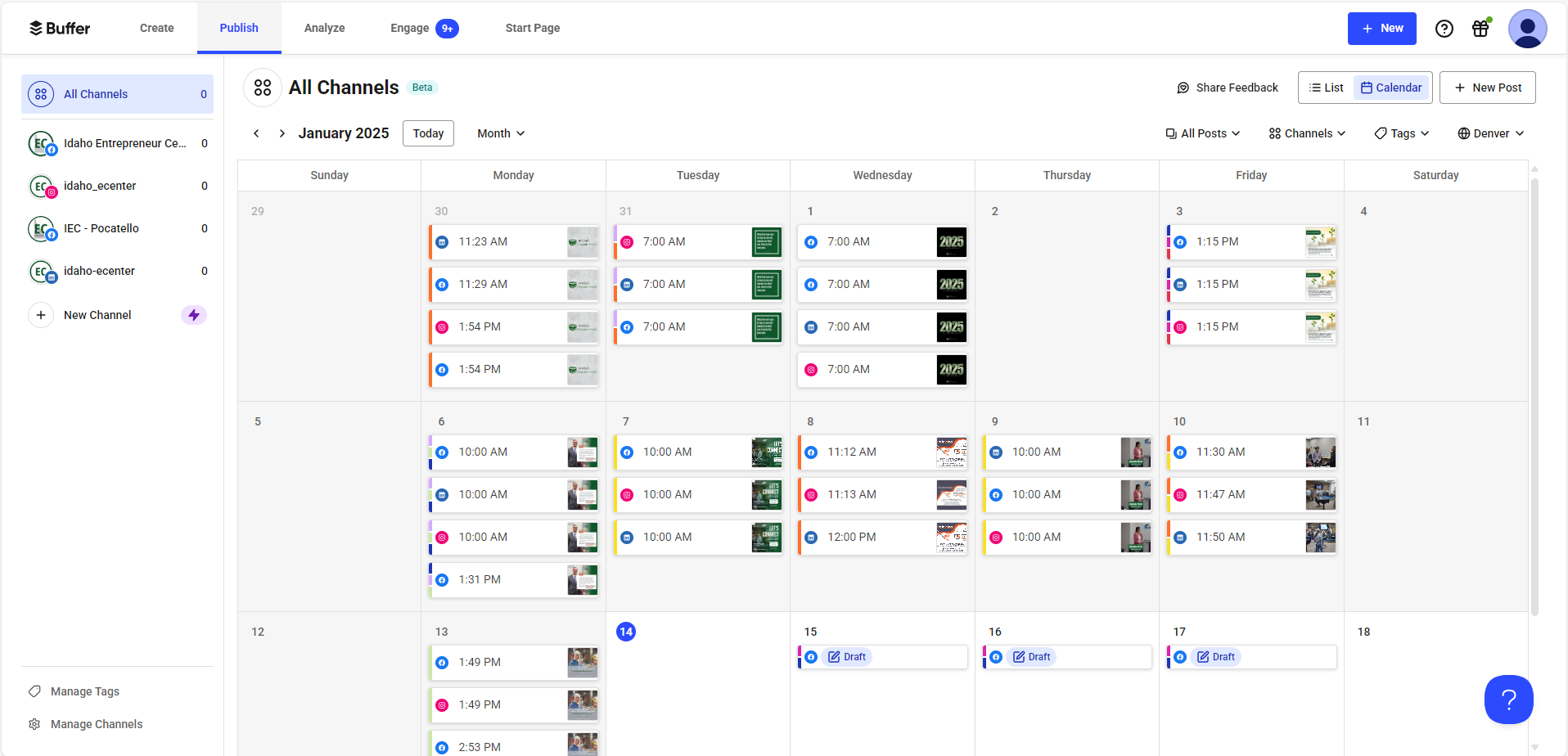
Task: Open Jan 6 1:31 PM post
Action: 514,580
